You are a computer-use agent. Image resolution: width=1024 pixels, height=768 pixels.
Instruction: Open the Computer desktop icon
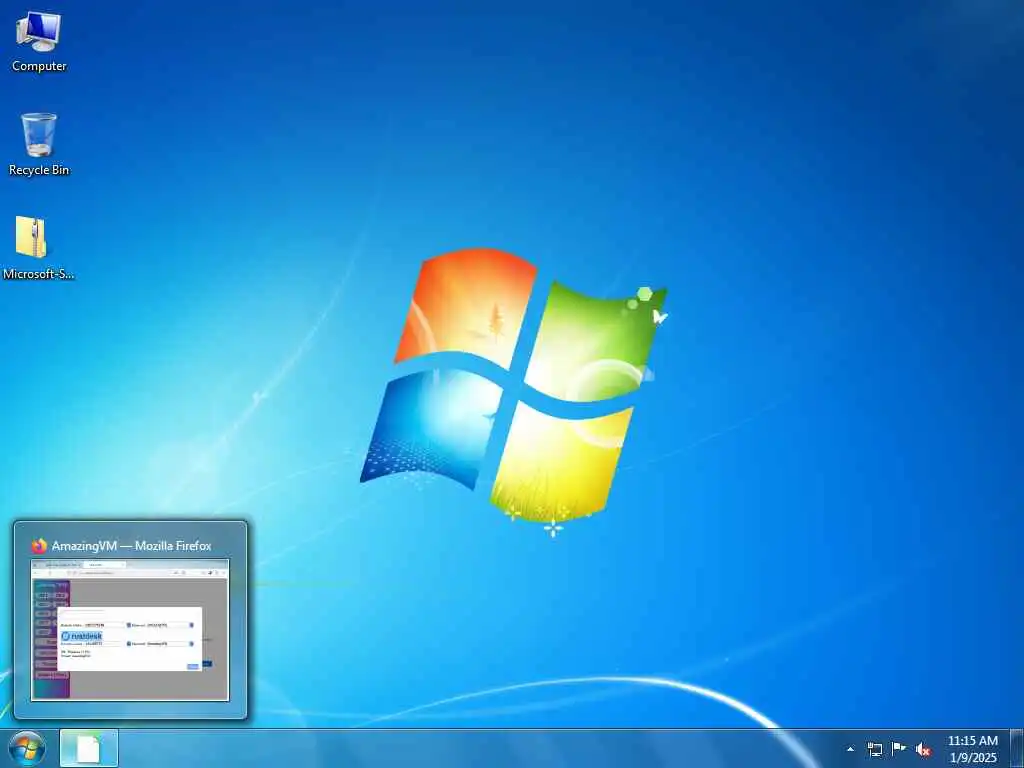pos(39,41)
